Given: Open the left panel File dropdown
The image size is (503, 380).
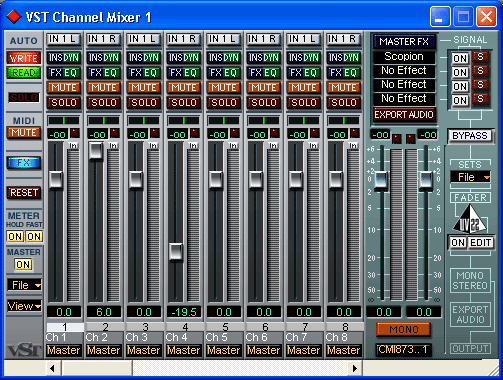Looking at the screenshot, I should (24, 285).
